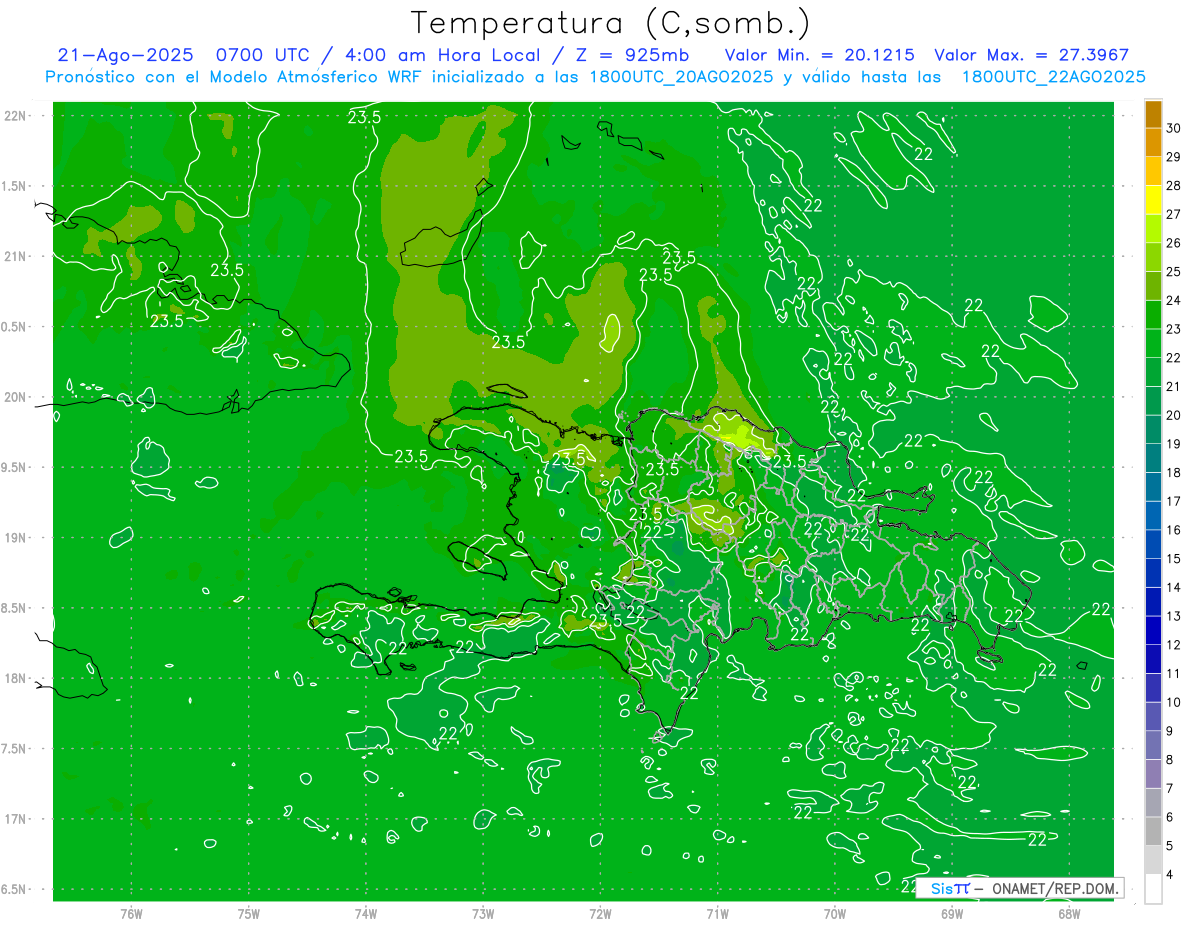Image resolution: width=1200 pixels, height=927 pixels.
Task: Click the legend value "10"
Action: pyautogui.click(x=1174, y=702)
